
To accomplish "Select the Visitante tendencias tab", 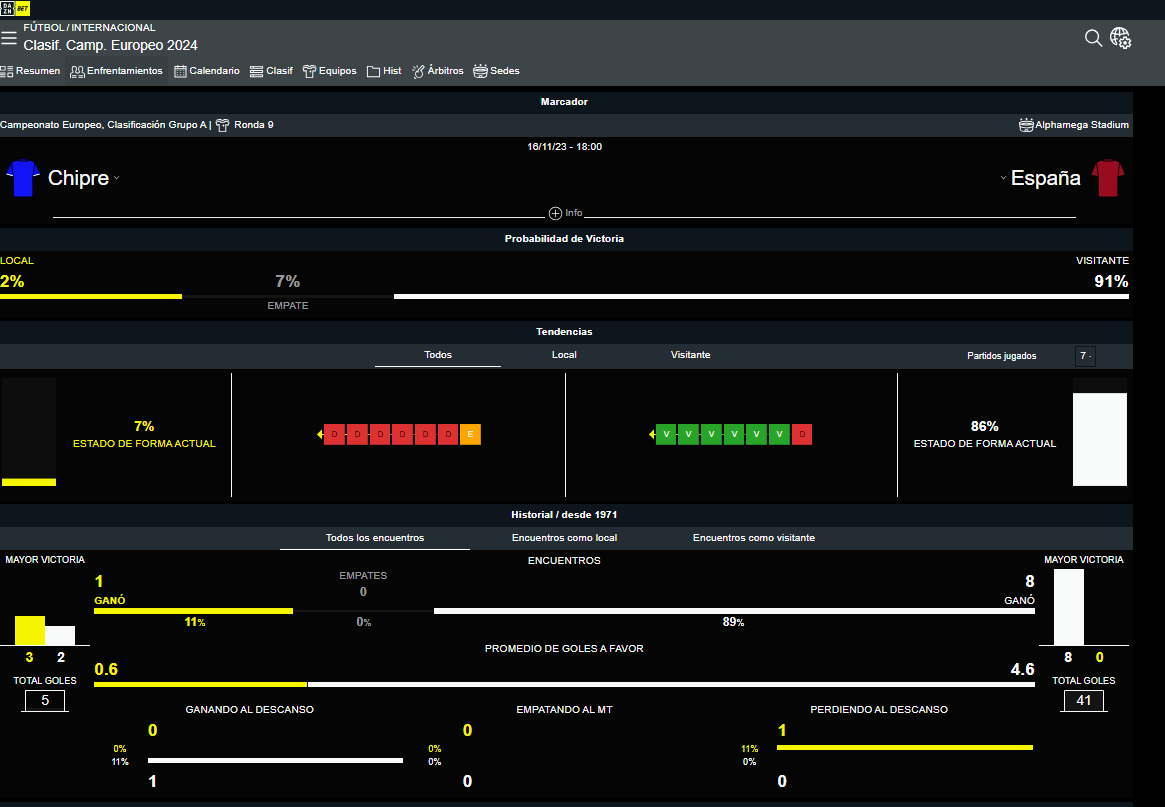I will [690, 355].
